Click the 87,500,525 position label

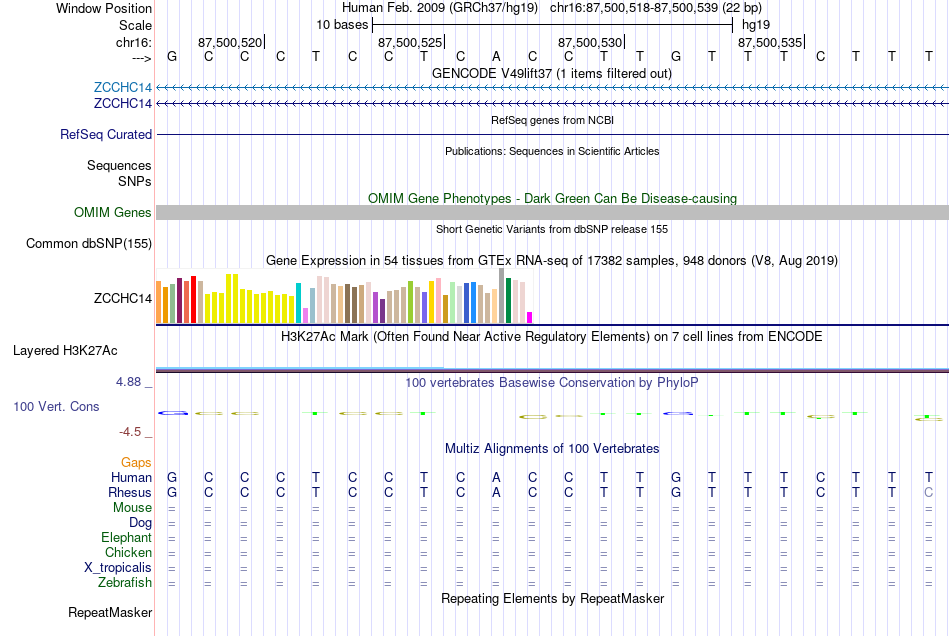point(410,42)
